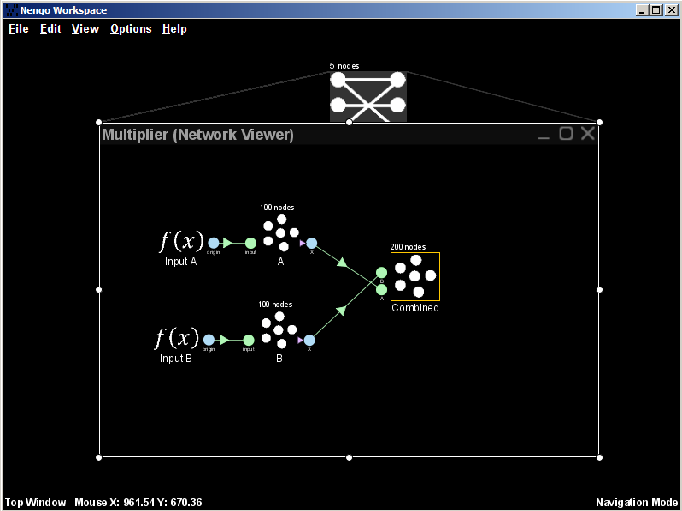Screen dimensions: 682x511
Task: Click the 'Top Window' status bar text
Action: coord(35,502)
